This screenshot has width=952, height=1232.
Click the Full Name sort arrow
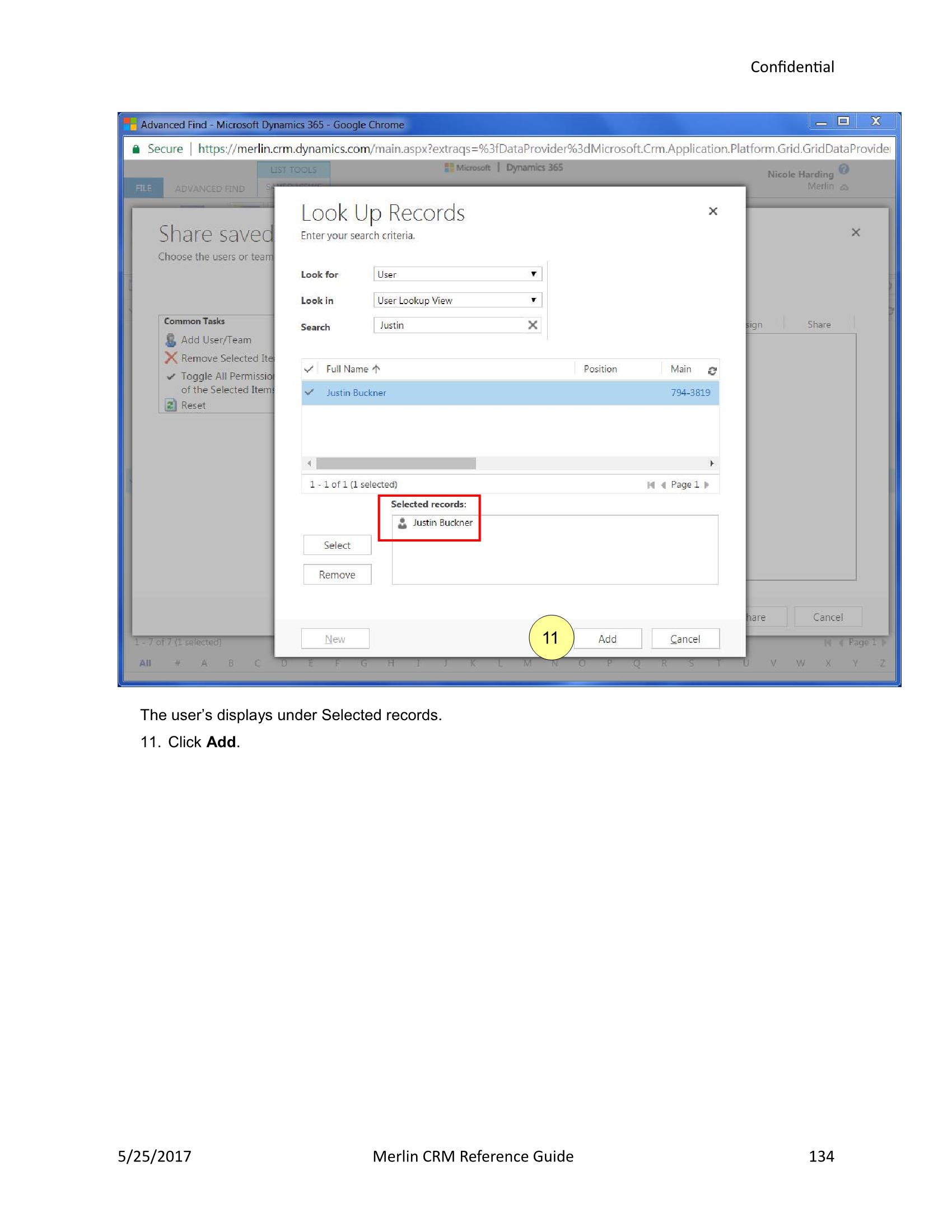[x=375, y=368]
